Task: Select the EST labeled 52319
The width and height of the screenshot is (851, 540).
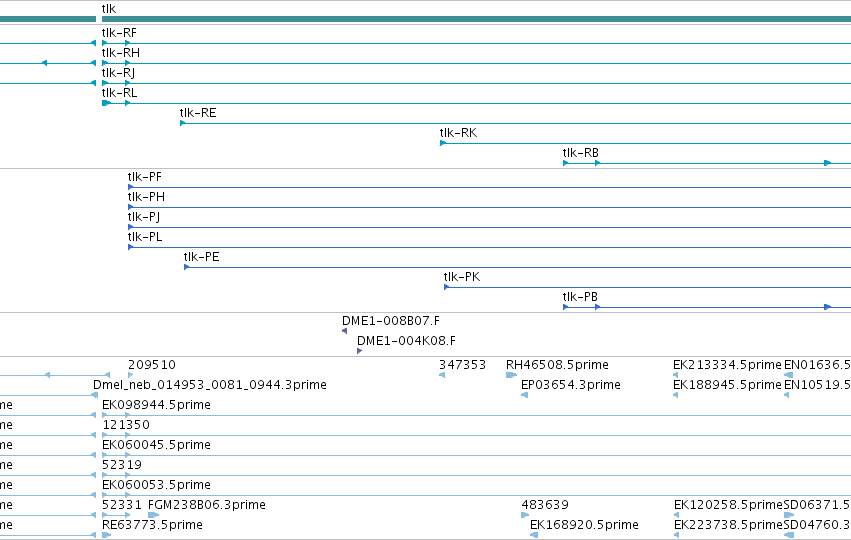Action: [122, 466]
